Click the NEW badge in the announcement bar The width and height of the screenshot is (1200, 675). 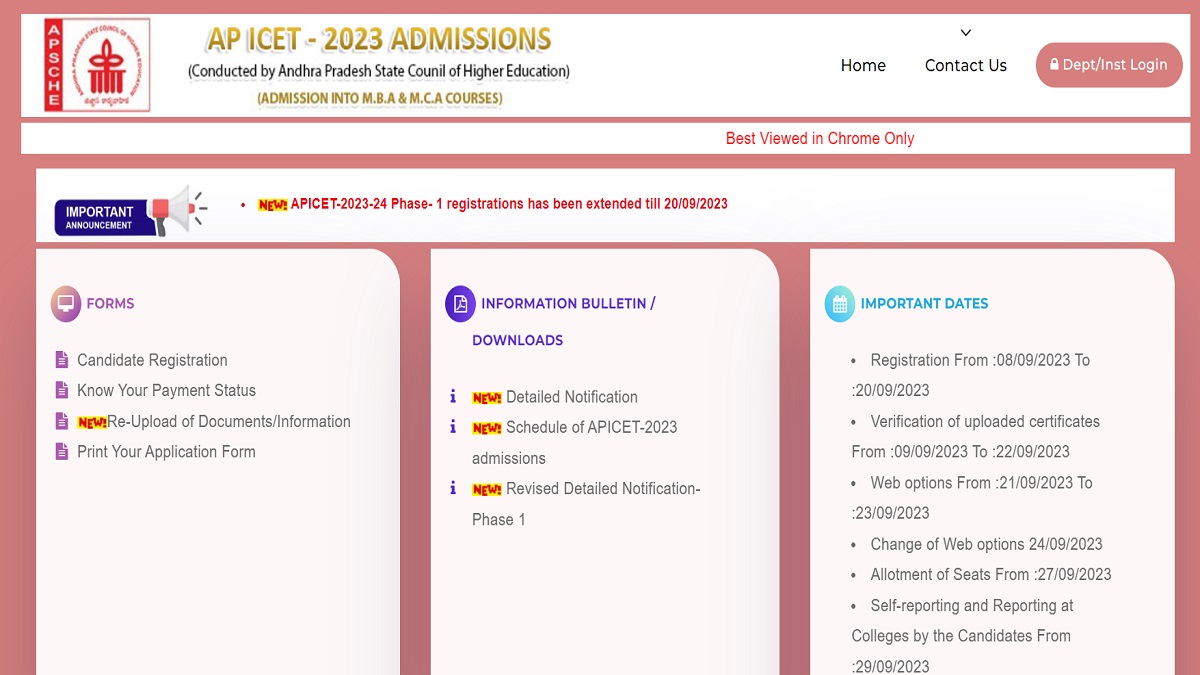272,205
